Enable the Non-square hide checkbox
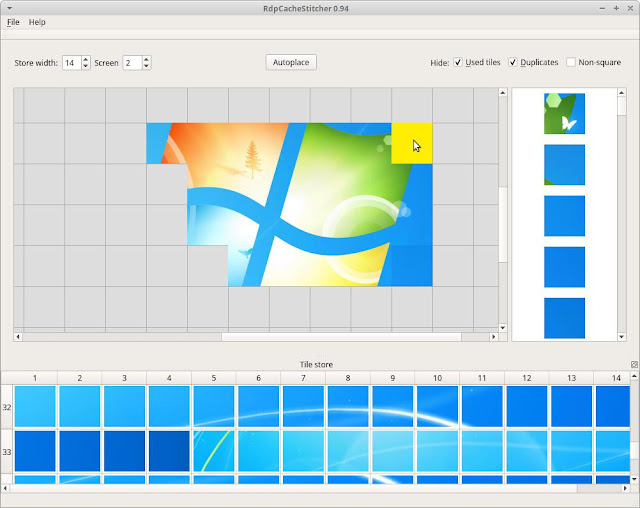This screenshot has height=508, width=640. [571, 62]
